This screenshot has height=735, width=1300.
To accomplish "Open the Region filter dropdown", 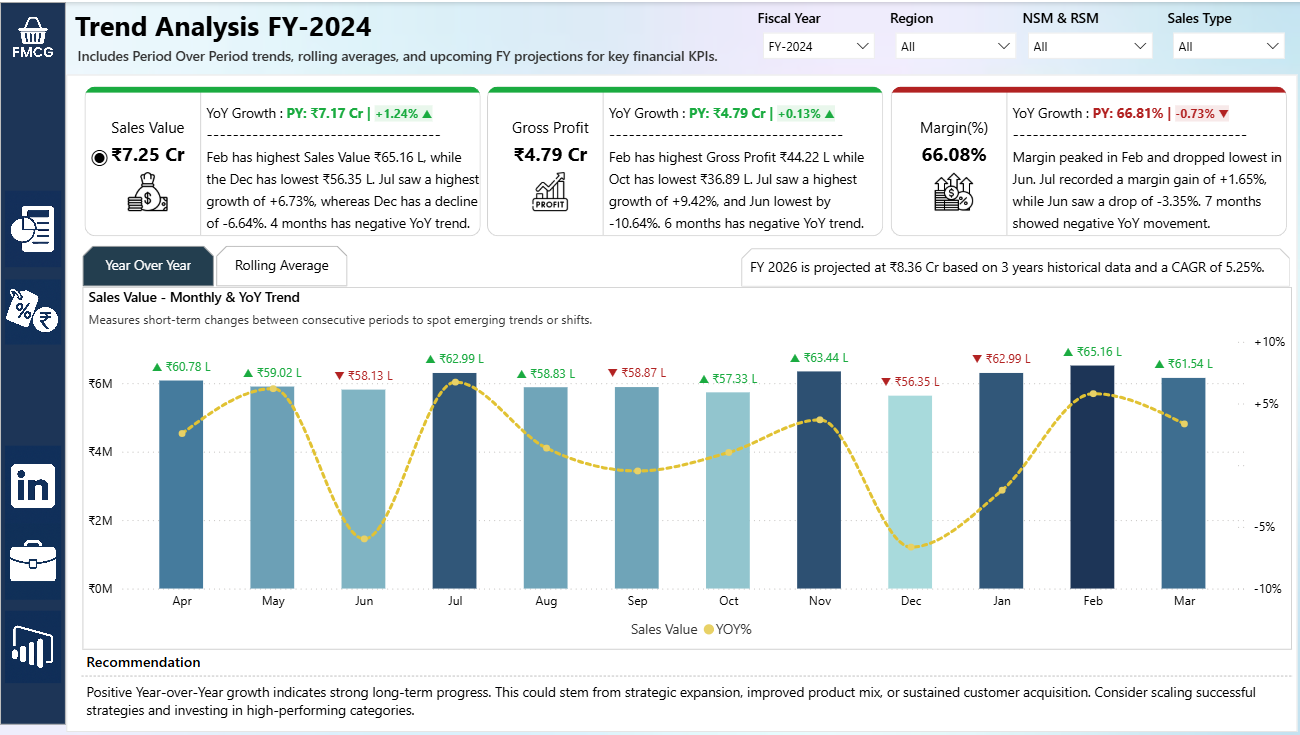I will [x=956, y=46].
